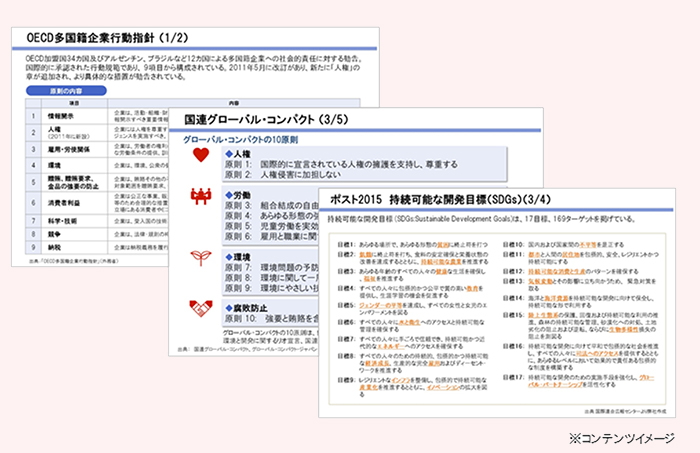The image size is (700, 453).
Task: Open the グローバル・パートナーシップ link in 目標17
Action: pyautogui.click(x=592, y=381)
